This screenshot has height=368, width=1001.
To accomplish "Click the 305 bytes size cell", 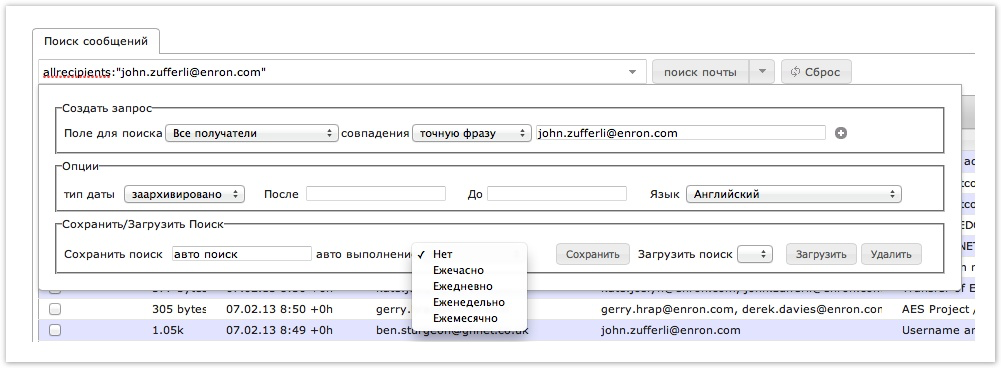I will point(179,309).
